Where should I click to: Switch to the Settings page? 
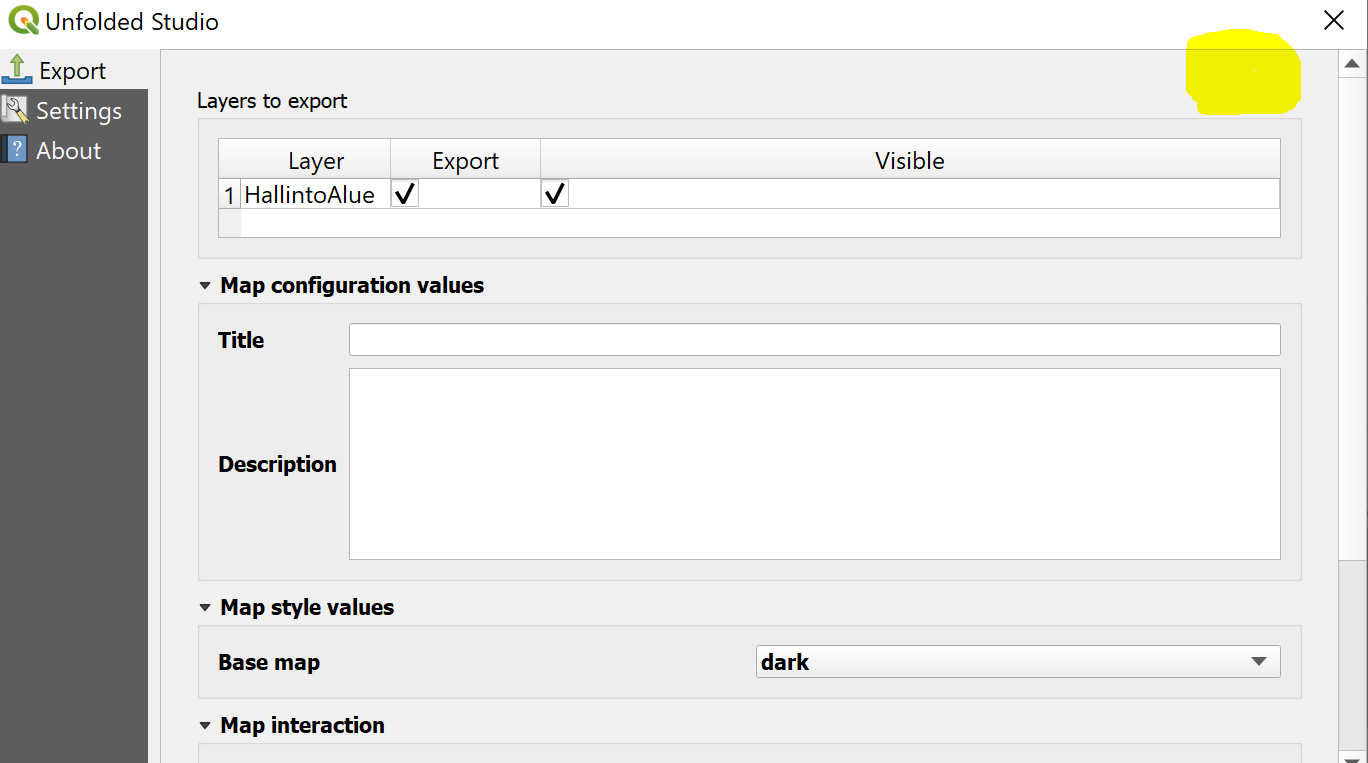click(79, 110)
